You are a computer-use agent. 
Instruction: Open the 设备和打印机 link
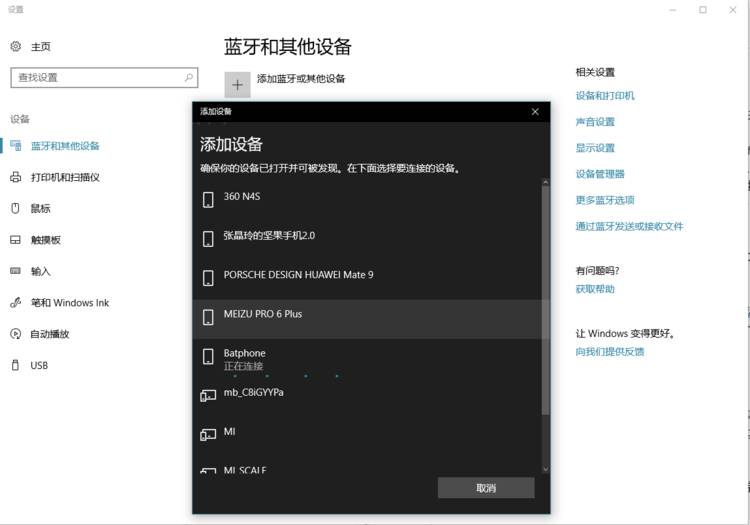(605, 96)
